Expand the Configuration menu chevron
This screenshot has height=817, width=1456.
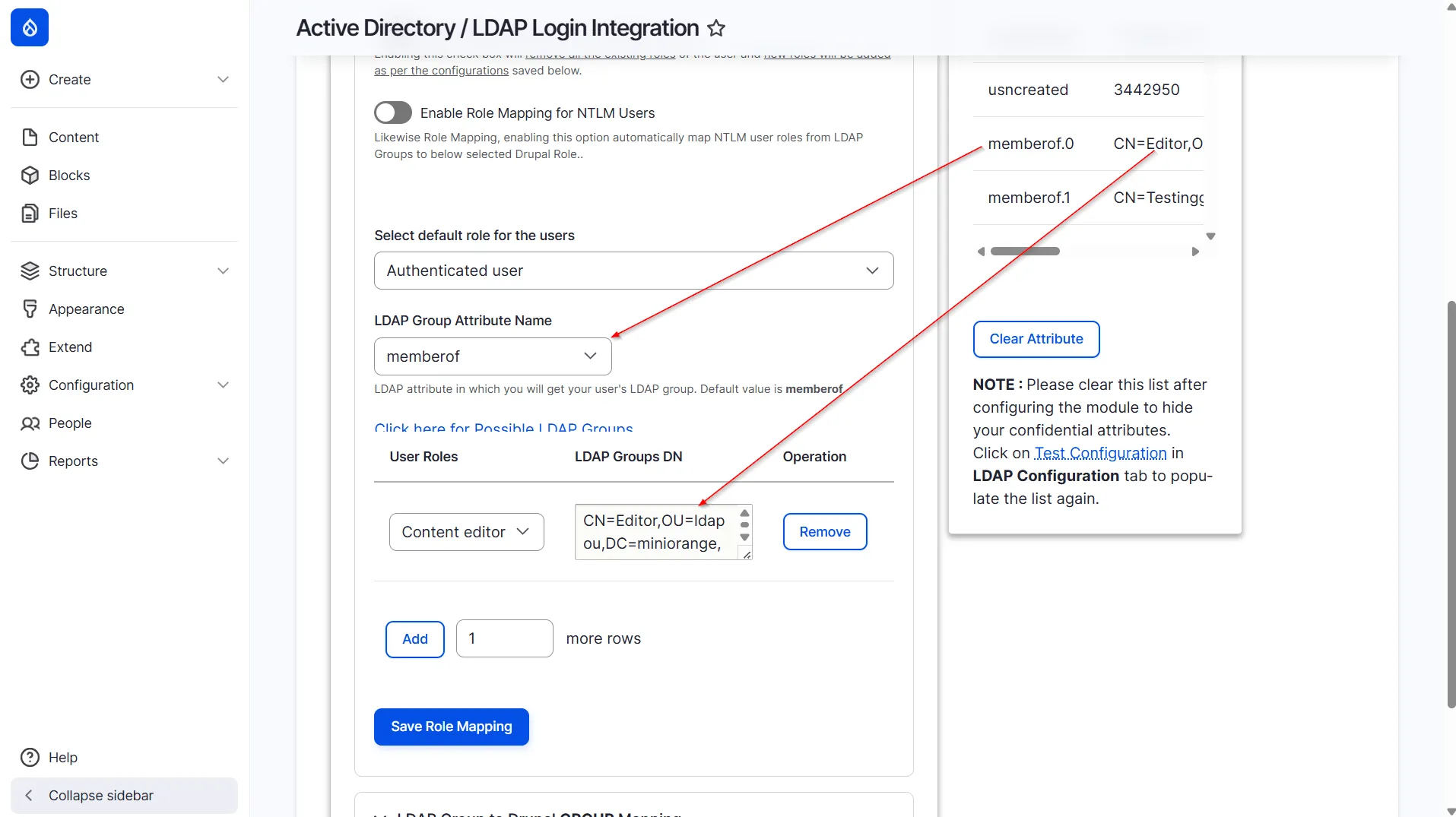[x=223, y=385]
